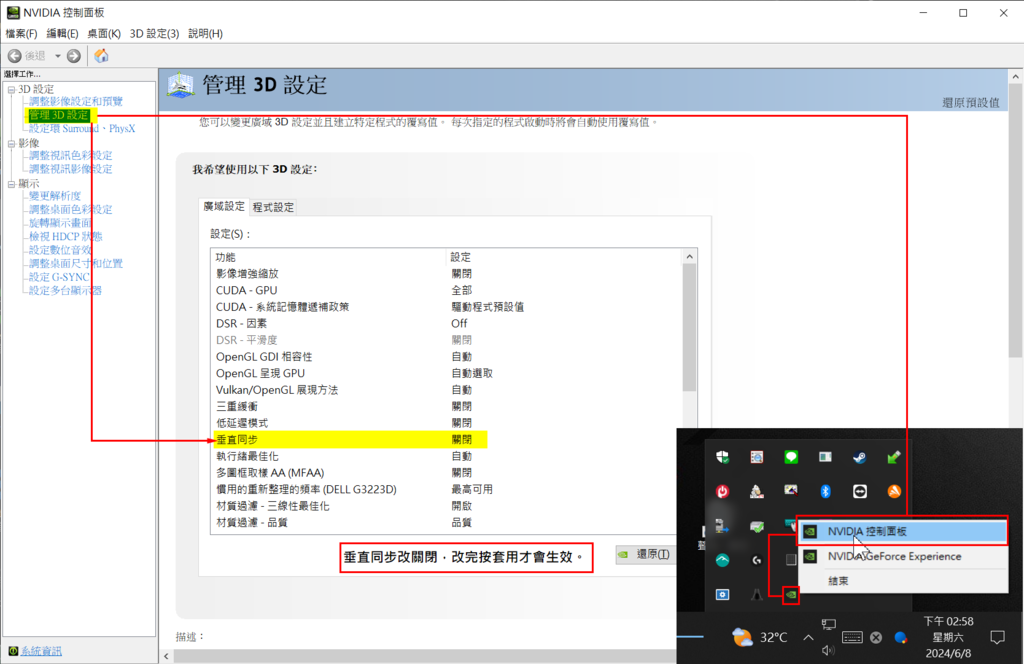Viewport: 1024px width, 664px height.
Task: Open the 系統資訊 link
Action: (40, 650)
